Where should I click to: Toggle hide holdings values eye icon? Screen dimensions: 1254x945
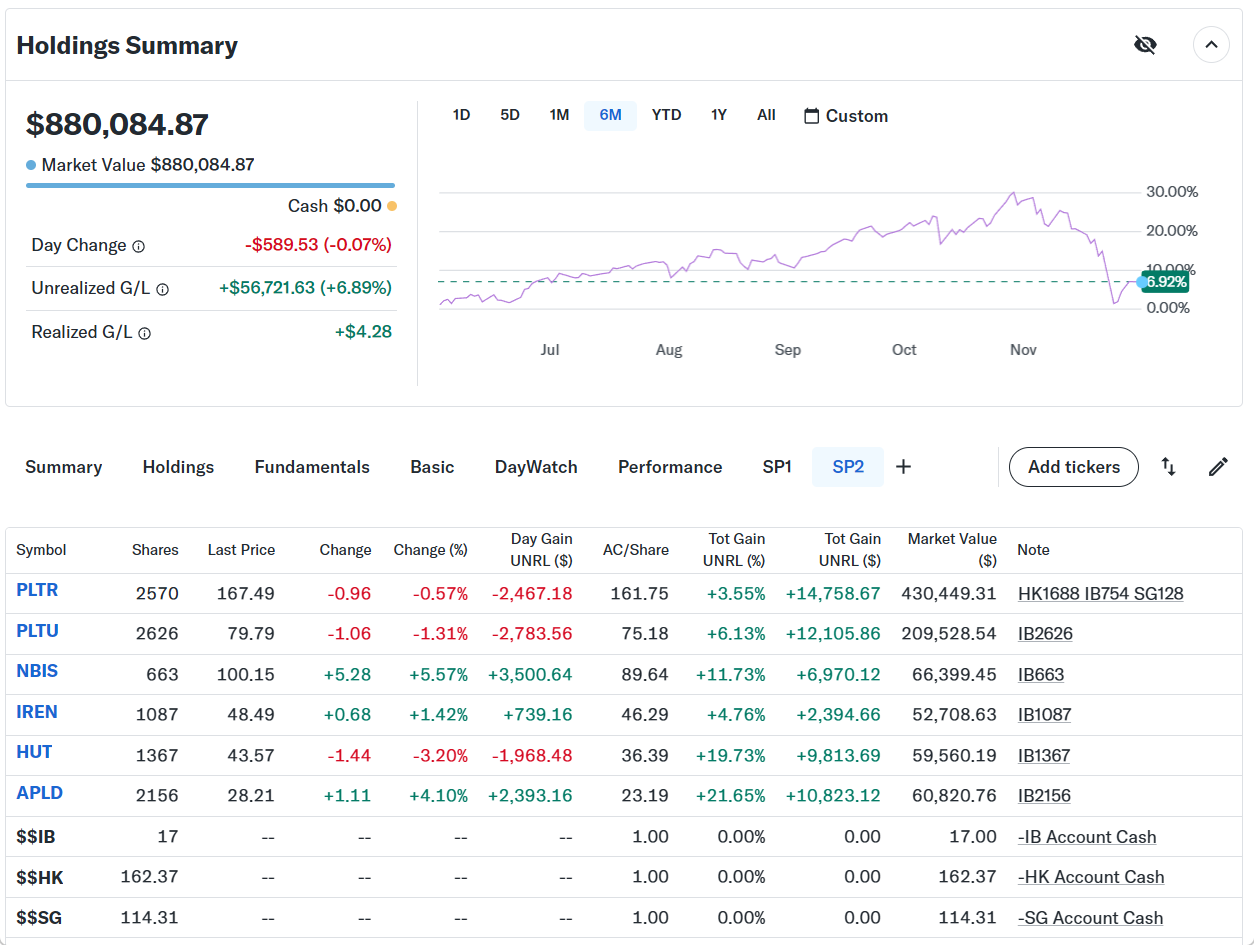[1145, 45]
